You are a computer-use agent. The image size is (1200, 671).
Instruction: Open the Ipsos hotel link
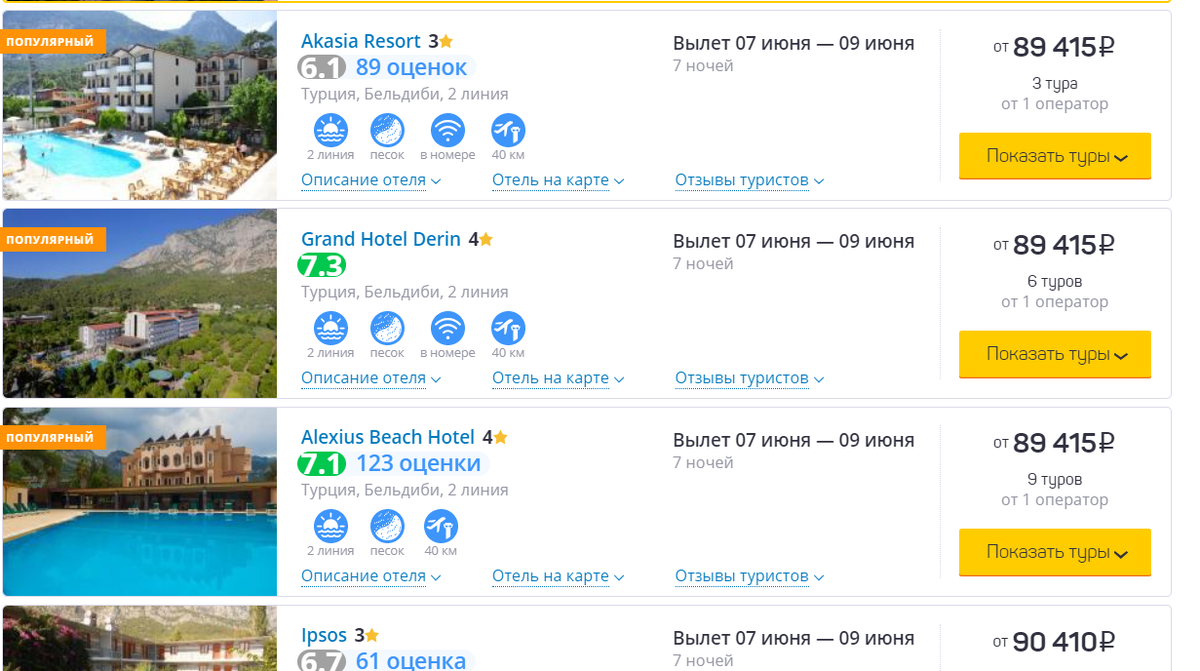pyautogui.click(x=324, y=635)
